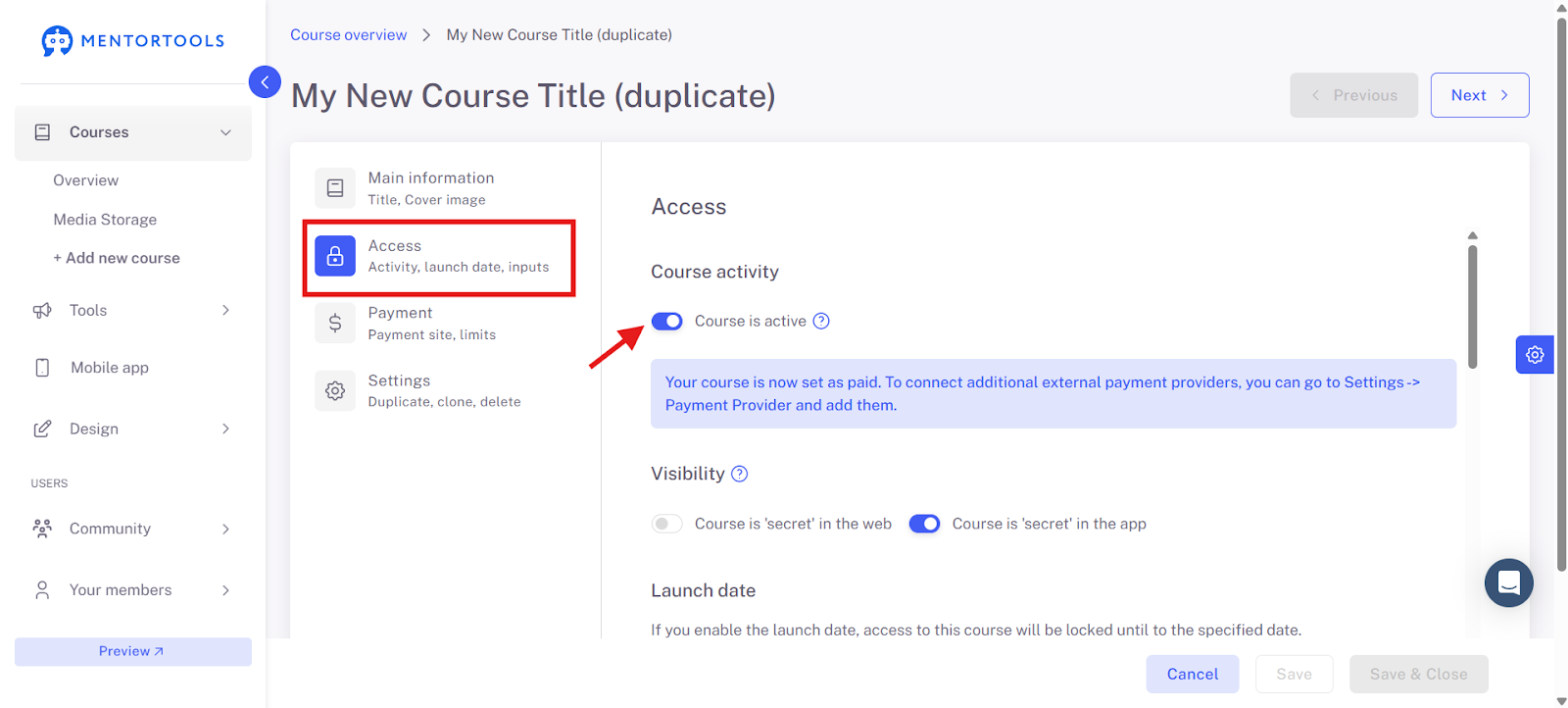Open the blue gear settings widget
The image size is (1568, 708).
[x=1535, y=355]
